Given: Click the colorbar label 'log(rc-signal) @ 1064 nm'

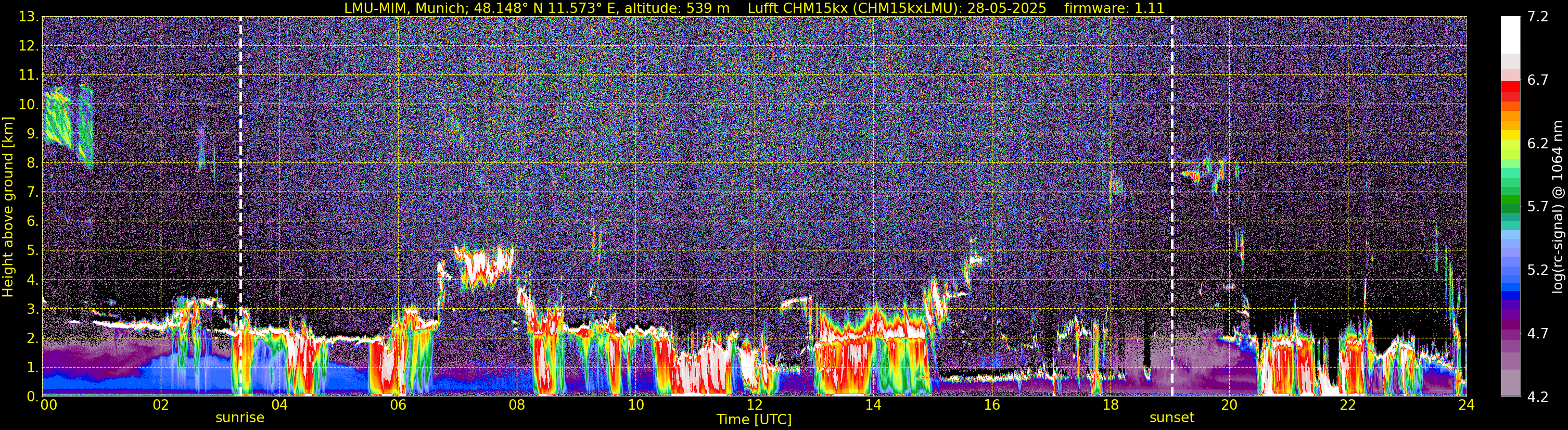Looking at the screenshot, I should 1558,207.
